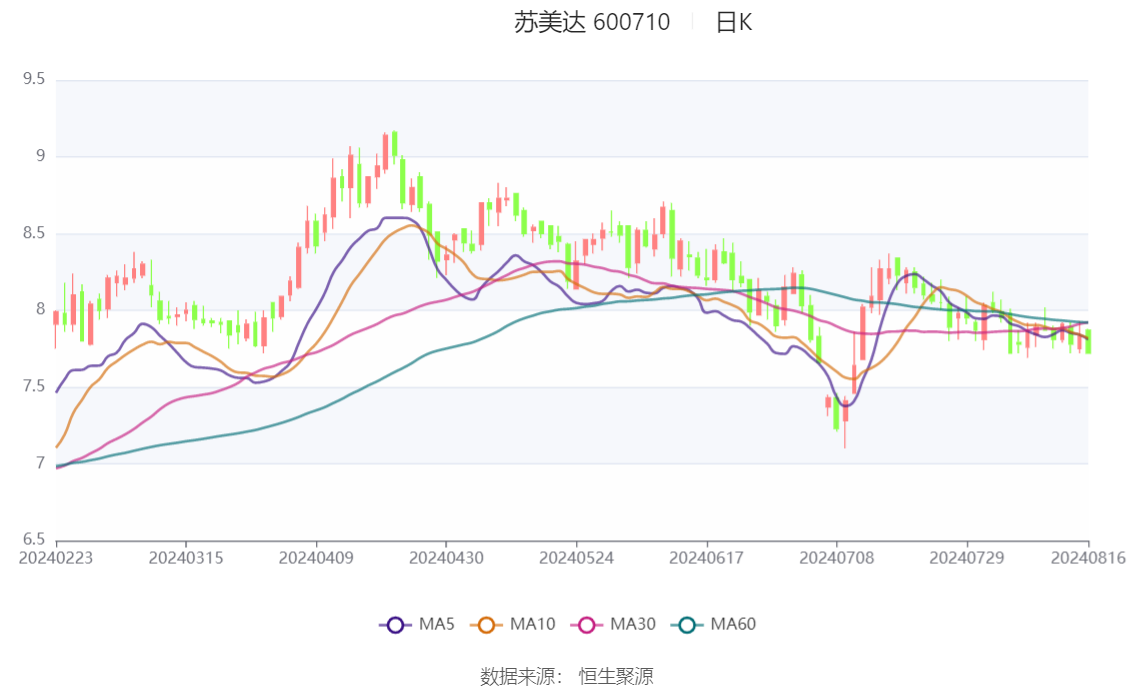The image size is (1134, 689).
Task: Toggle the MA5 legend series
Action: 417,625
